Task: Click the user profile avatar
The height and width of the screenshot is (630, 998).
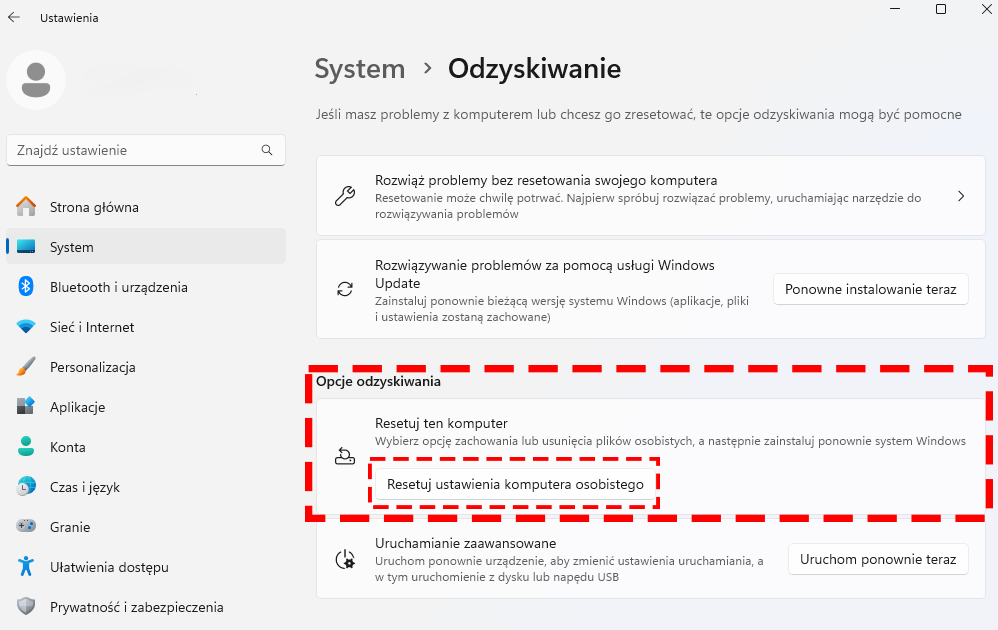Action: tap(36, 80)
